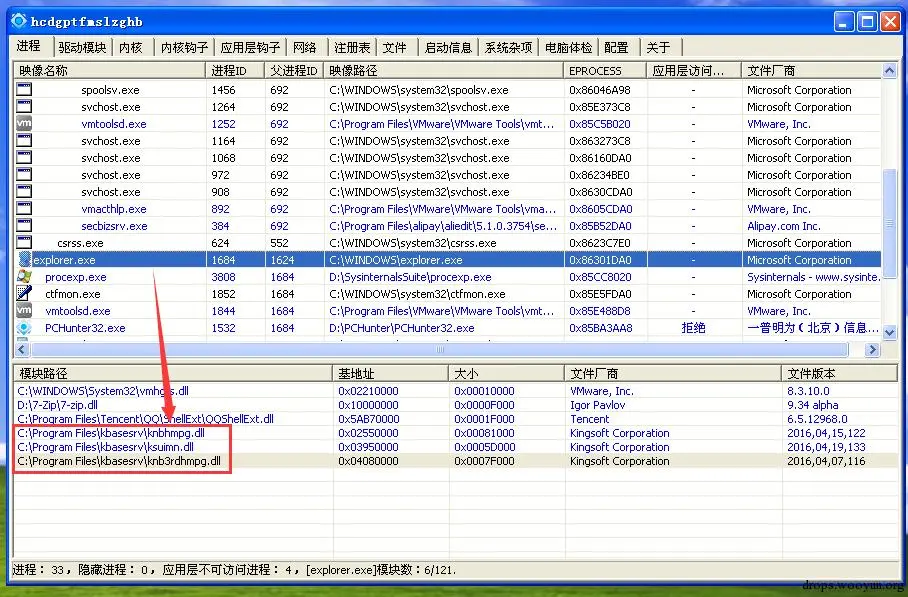Click the 文件版本 column header
The height and width of the screenshot is (597, 908).
840,373
